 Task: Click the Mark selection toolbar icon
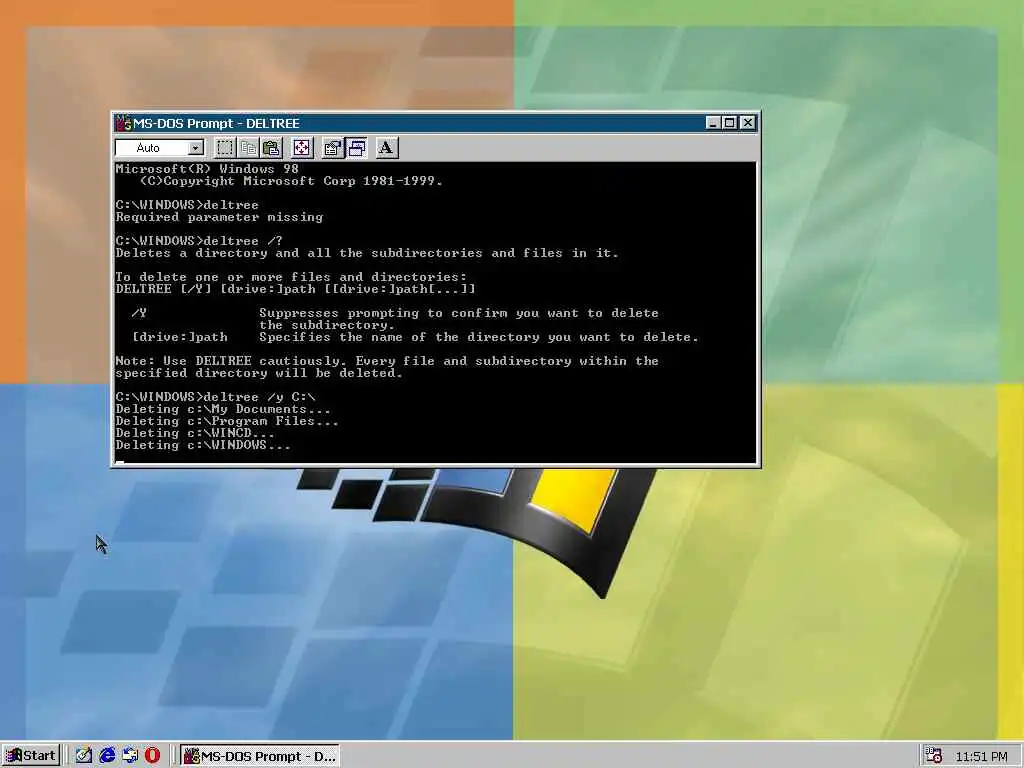click(225, 148)
